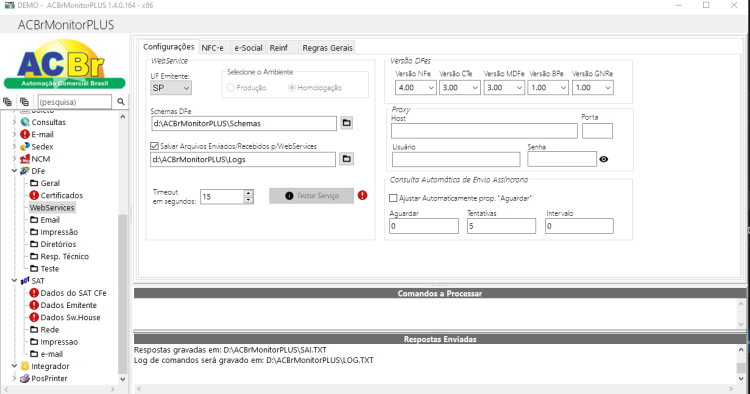750x394 pixels.
Task: Switch to Configurações tab
Action: (169, 47)
